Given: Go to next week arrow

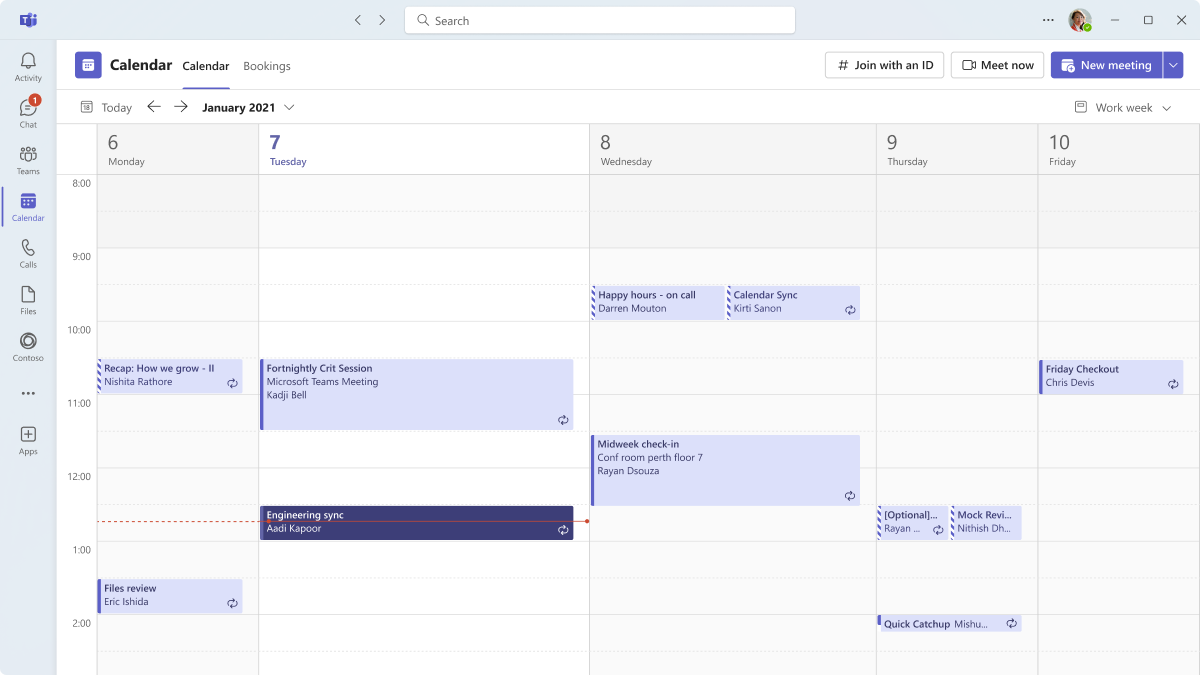Looking at the screenshot, I should (x=181, y=106).
